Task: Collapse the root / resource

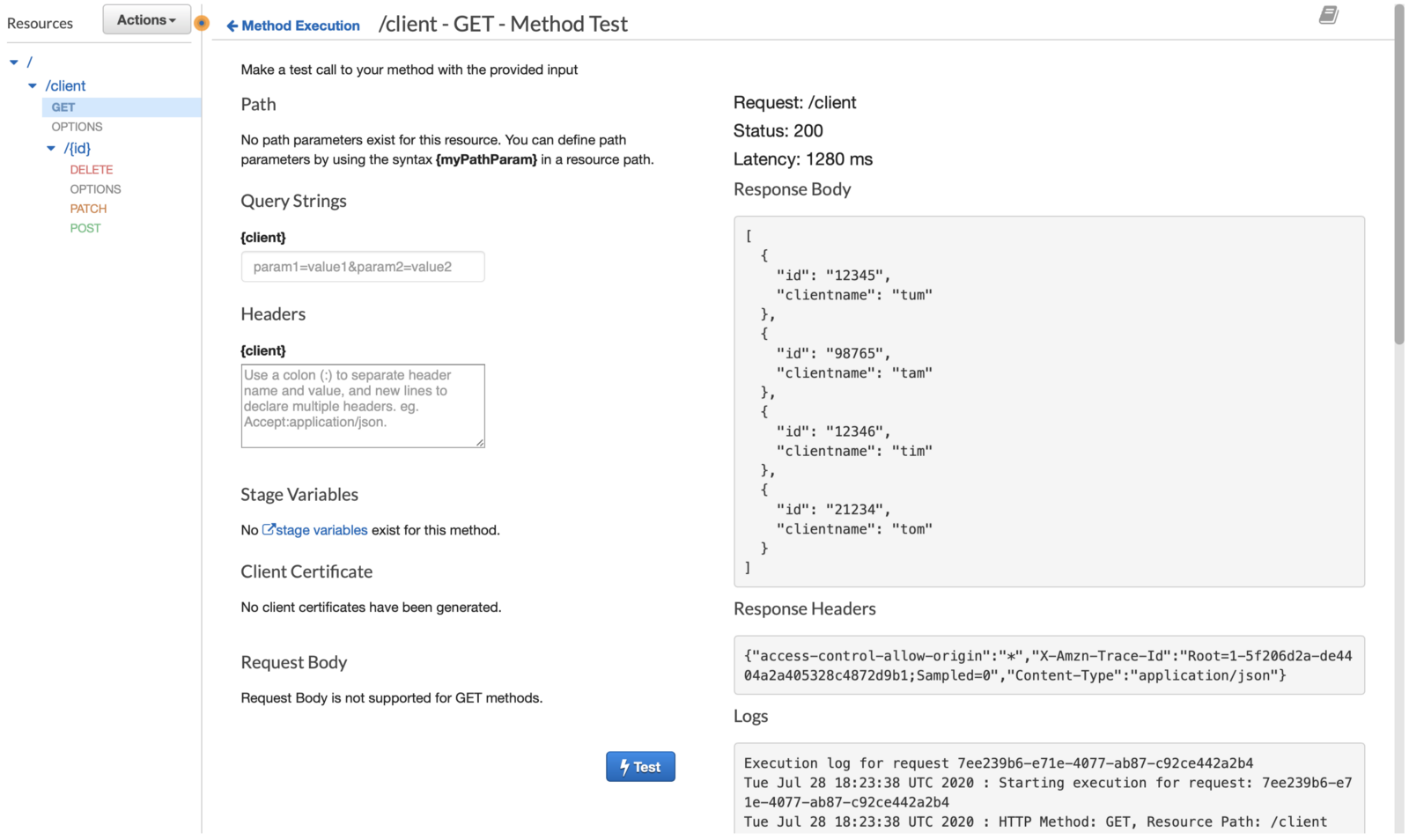Action: tap(13, 62)
